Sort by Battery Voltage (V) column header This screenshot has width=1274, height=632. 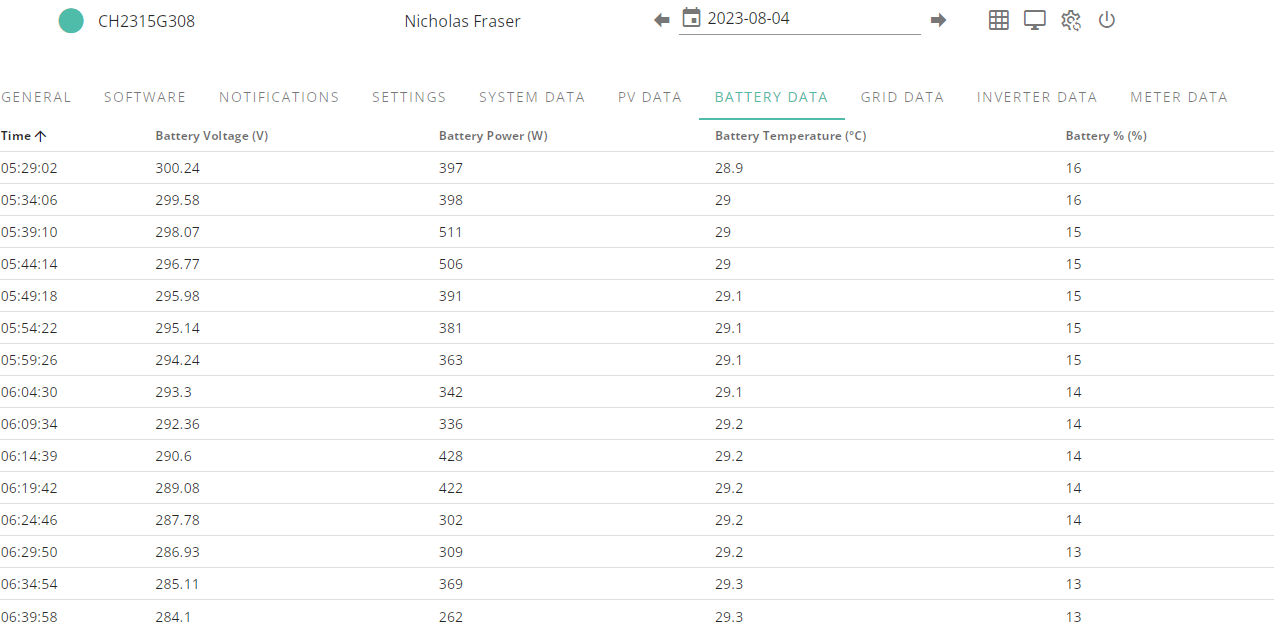[212, 136]
